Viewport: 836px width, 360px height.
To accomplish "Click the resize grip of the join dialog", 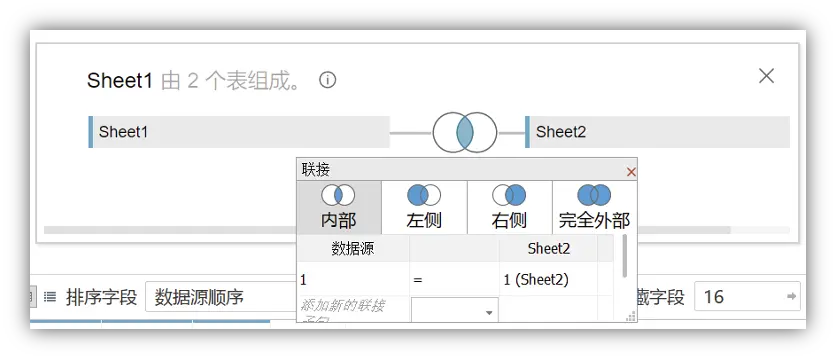I will point(631,317).
